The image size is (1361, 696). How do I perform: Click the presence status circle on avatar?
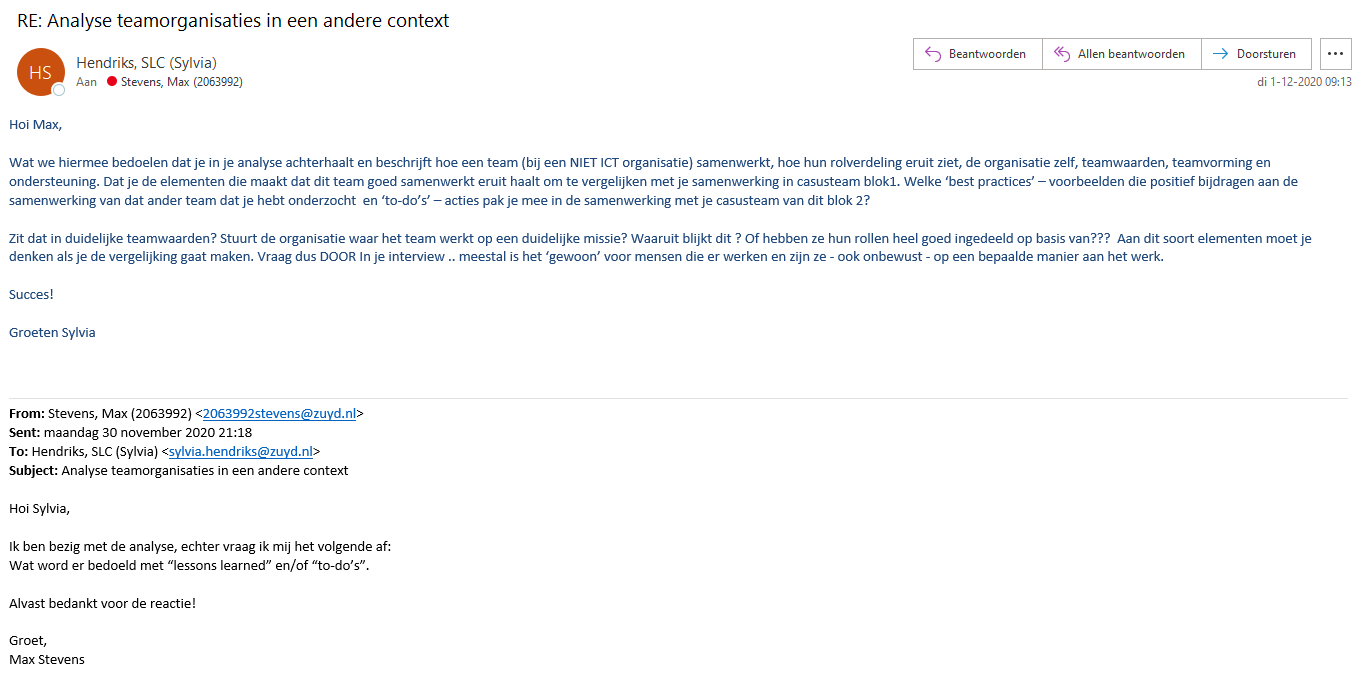coord(59,90)
